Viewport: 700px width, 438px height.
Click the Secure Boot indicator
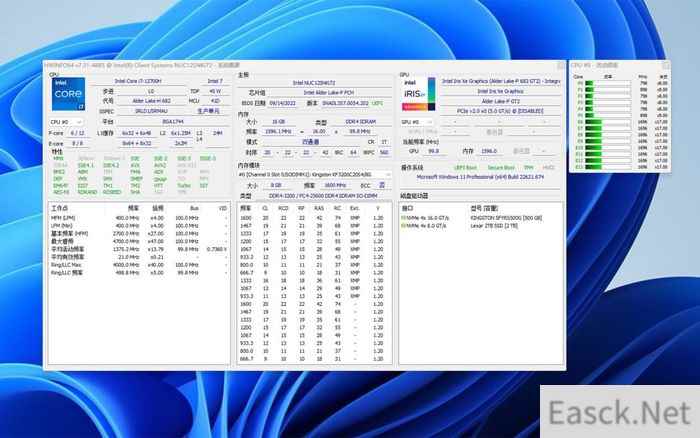tap(501, 167)
